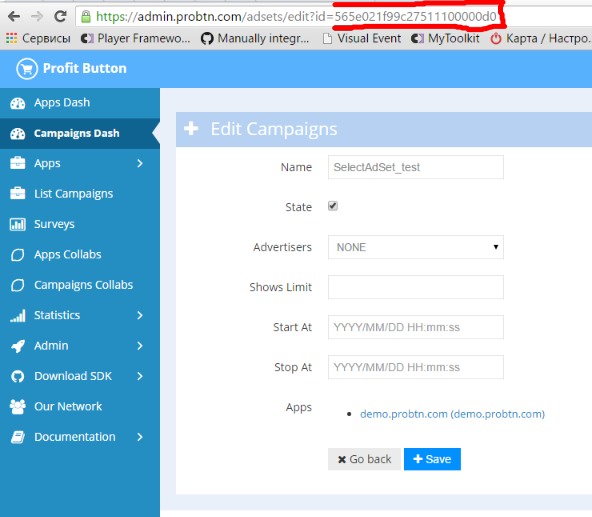This screenshot has height=517, width=592.
Task: Open the Advertisers dropdown showing NONE
Action: tap(416, 247)
